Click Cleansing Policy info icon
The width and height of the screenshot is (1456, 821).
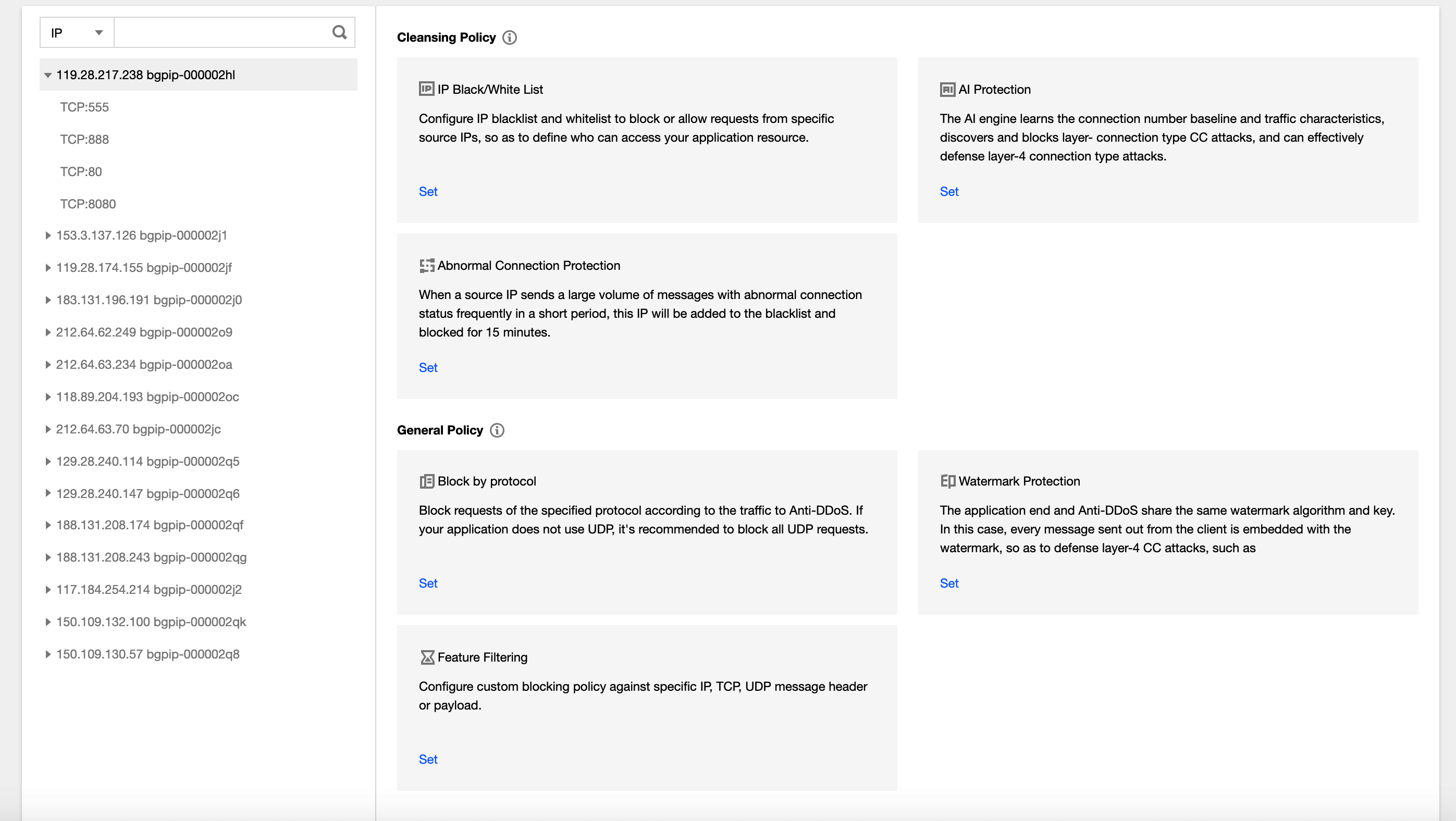pos(509,38)
